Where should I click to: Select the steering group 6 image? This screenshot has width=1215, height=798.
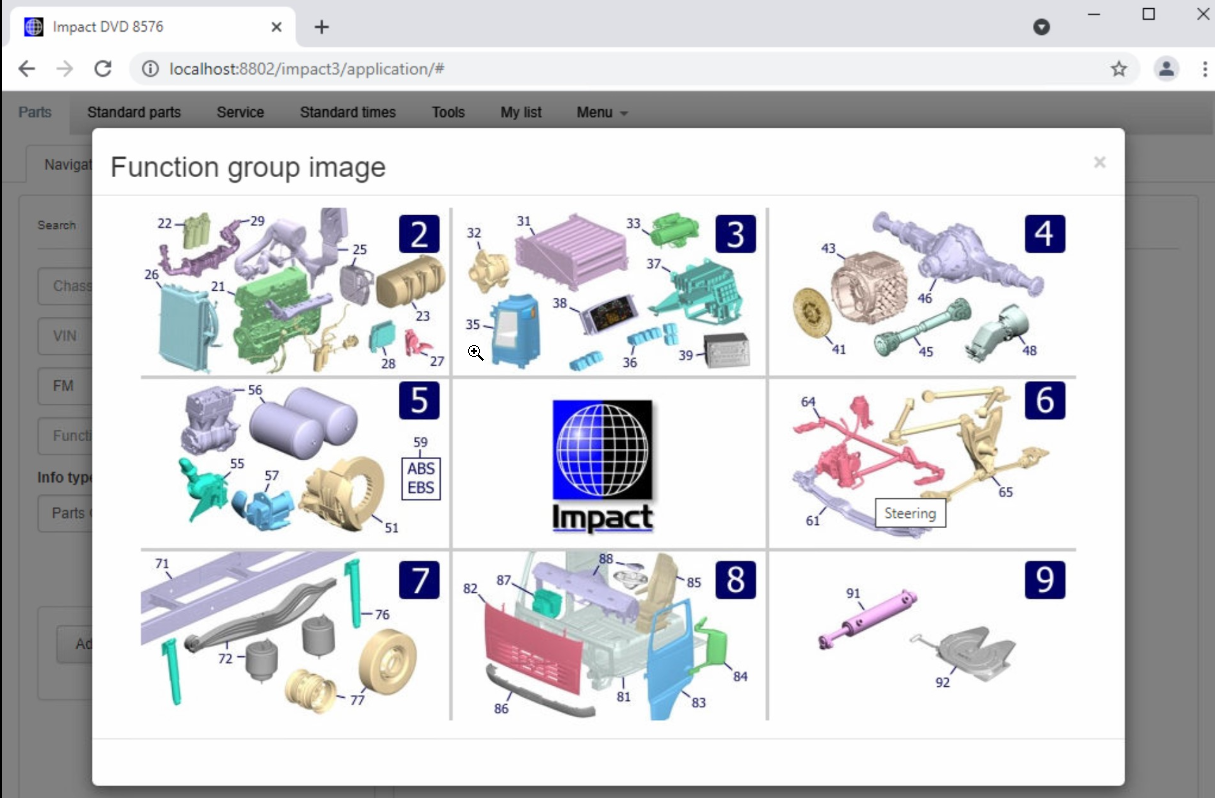click(921, 463)
